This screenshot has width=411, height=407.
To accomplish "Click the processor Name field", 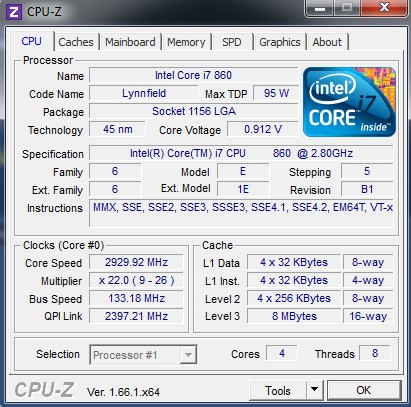I will (194, 75).
